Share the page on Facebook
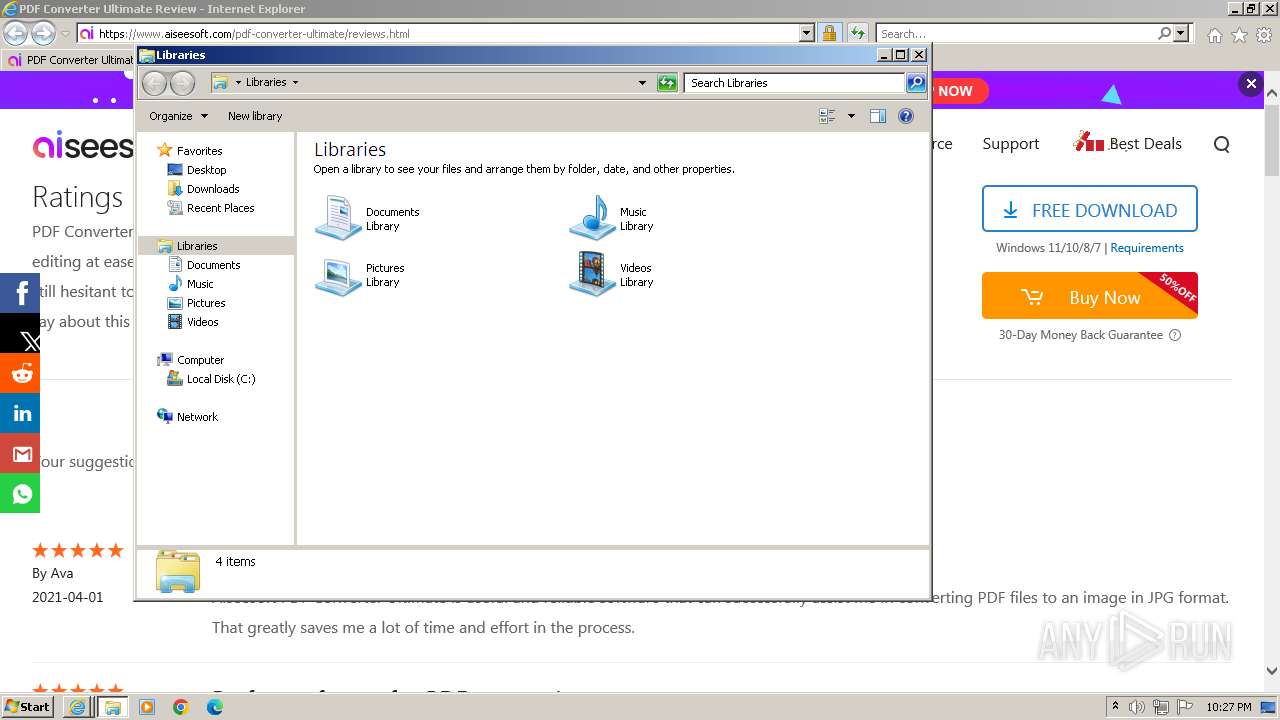The image size is (1280, 720). pos(20,293)
